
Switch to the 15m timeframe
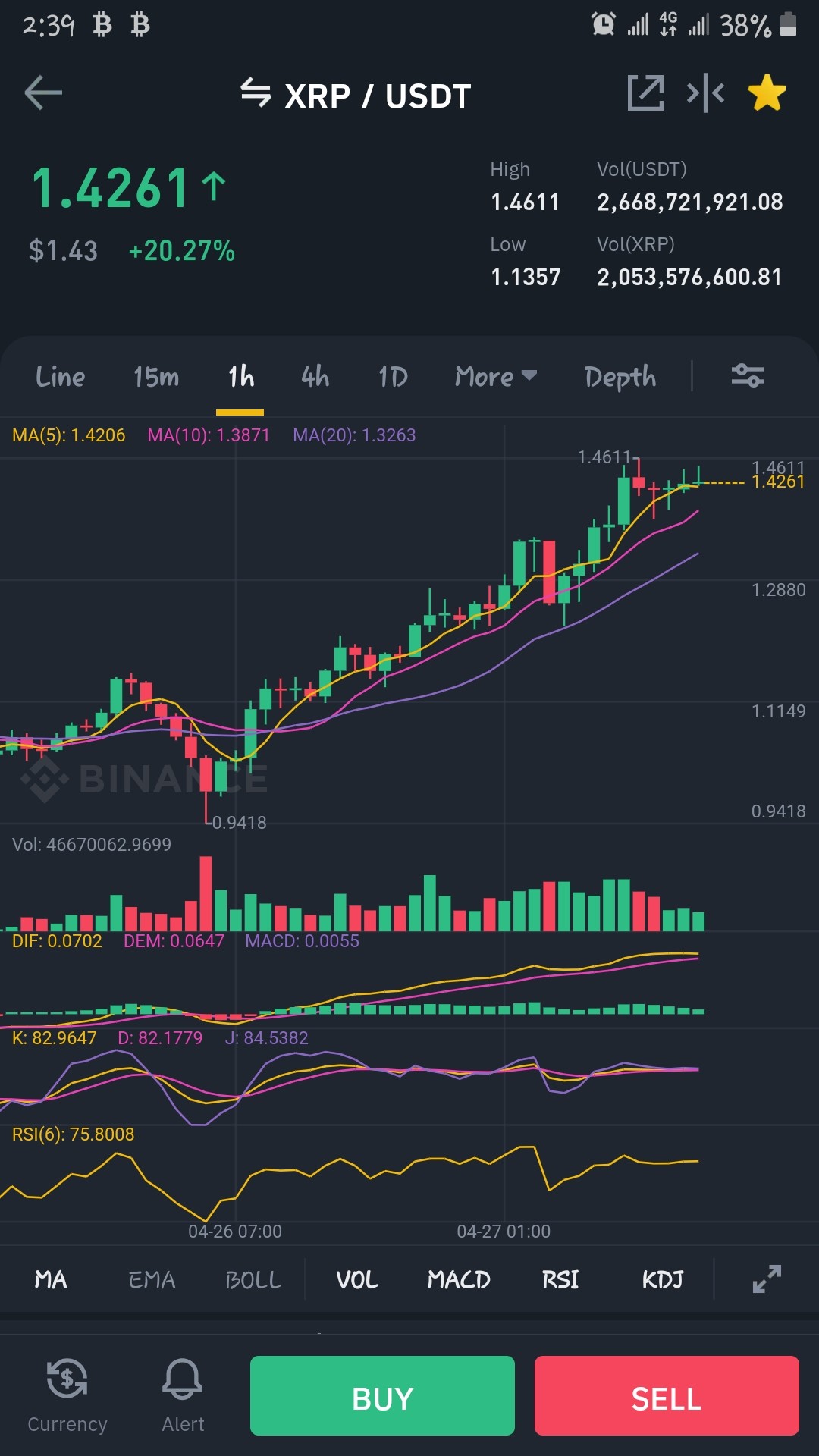(156, 376)
